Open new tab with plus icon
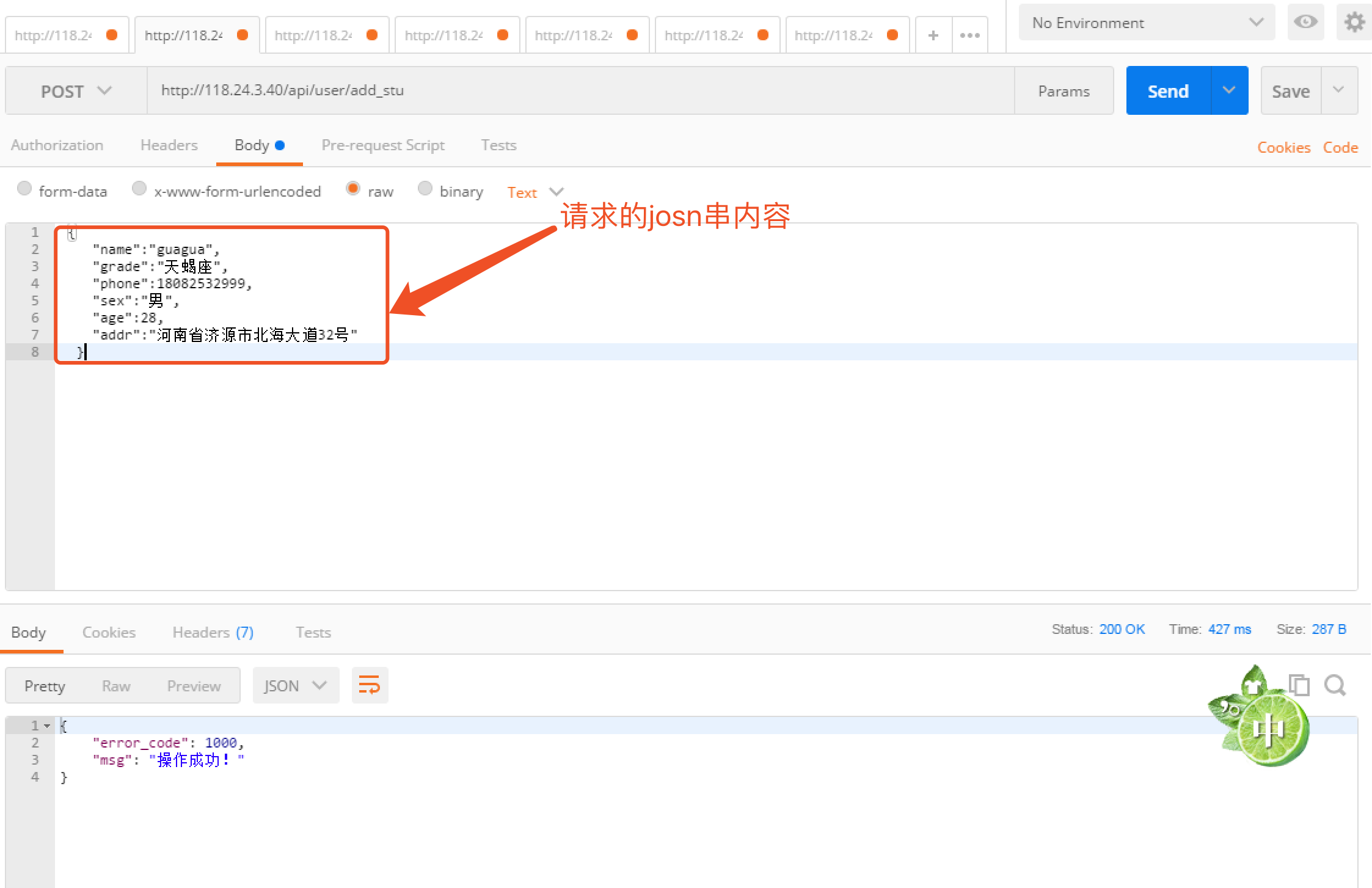This screenshot has width=1372, height=888. tap(933, 35)
